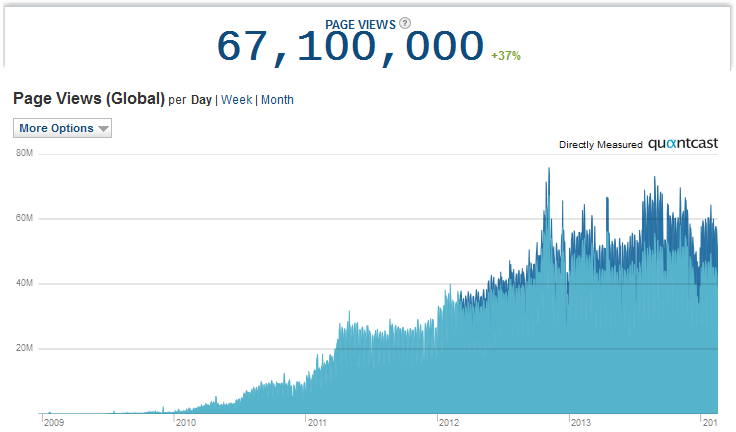The height and width of the screenshot is (432, 736).
Task: Click the 2010 label on timeline axis
Action: [186, 423]
